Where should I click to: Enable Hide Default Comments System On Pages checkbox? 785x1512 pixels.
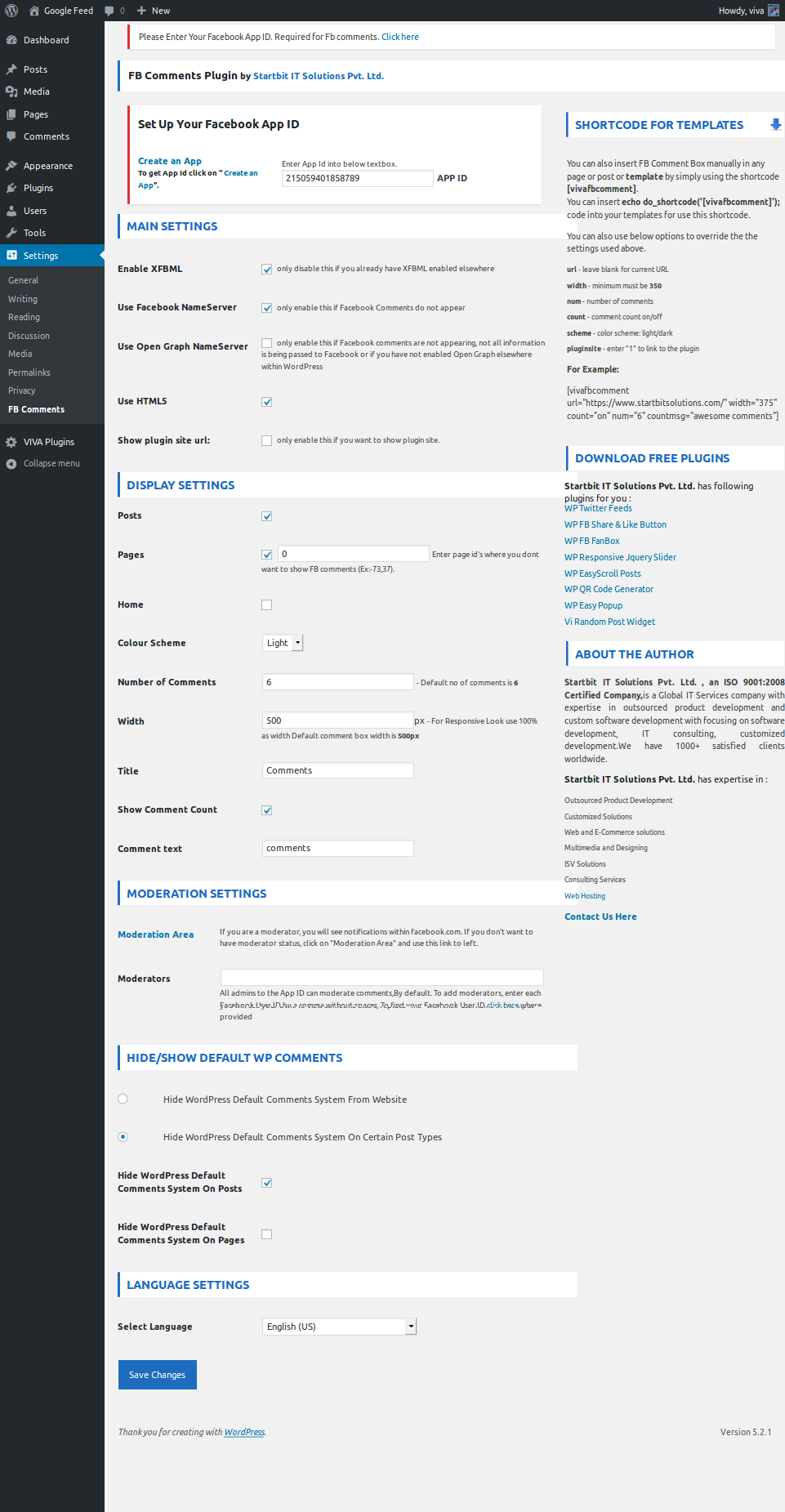click(x=266, y=1234)
